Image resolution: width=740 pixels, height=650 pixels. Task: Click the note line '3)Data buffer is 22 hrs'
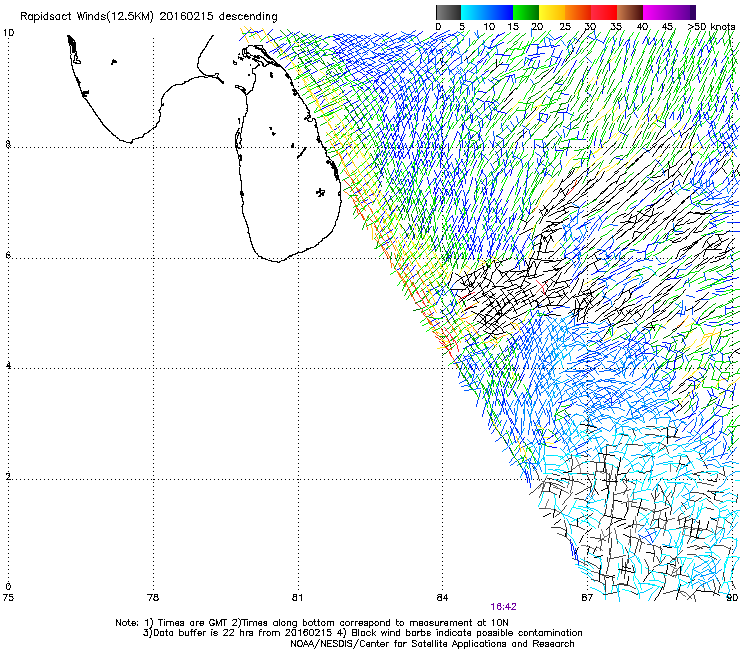click(x=362, y=633)
